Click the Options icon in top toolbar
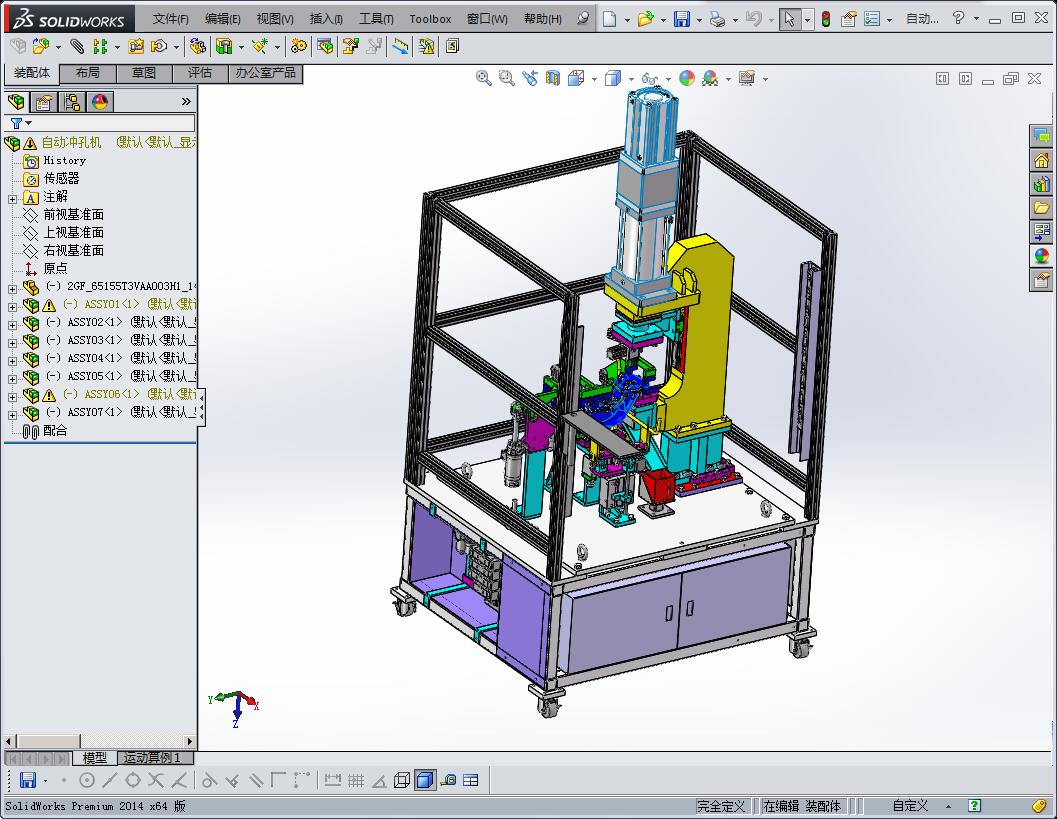 coord(872,19)
